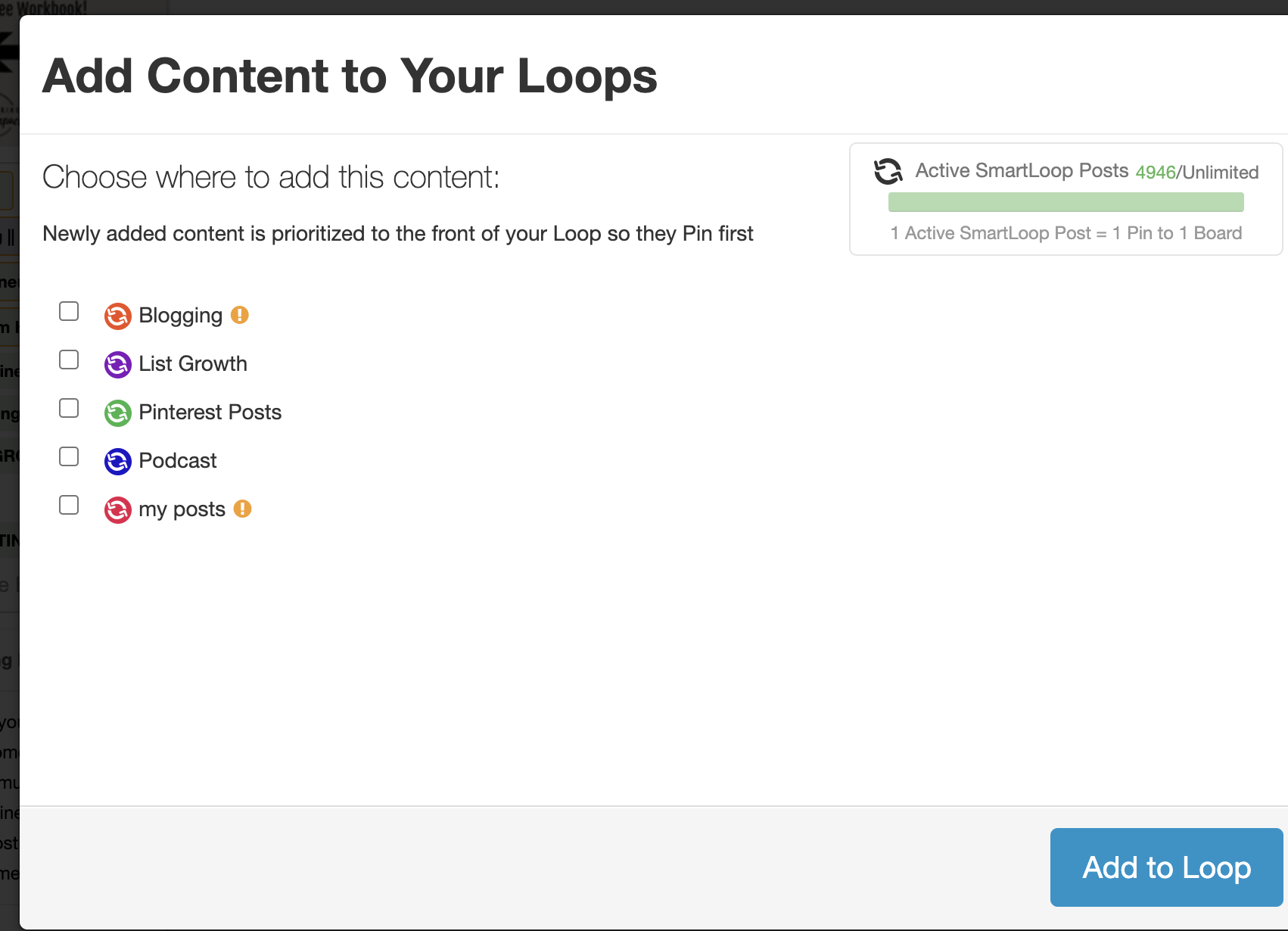Click the orange Blogging loop icon

(117, 316)
